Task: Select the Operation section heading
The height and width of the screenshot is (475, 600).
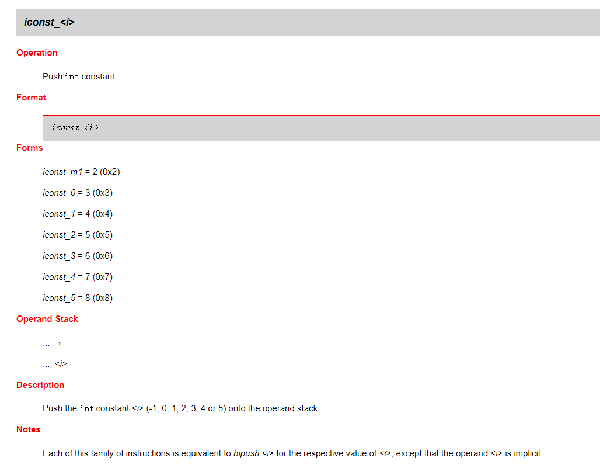Action: click(x=37, y=53)
